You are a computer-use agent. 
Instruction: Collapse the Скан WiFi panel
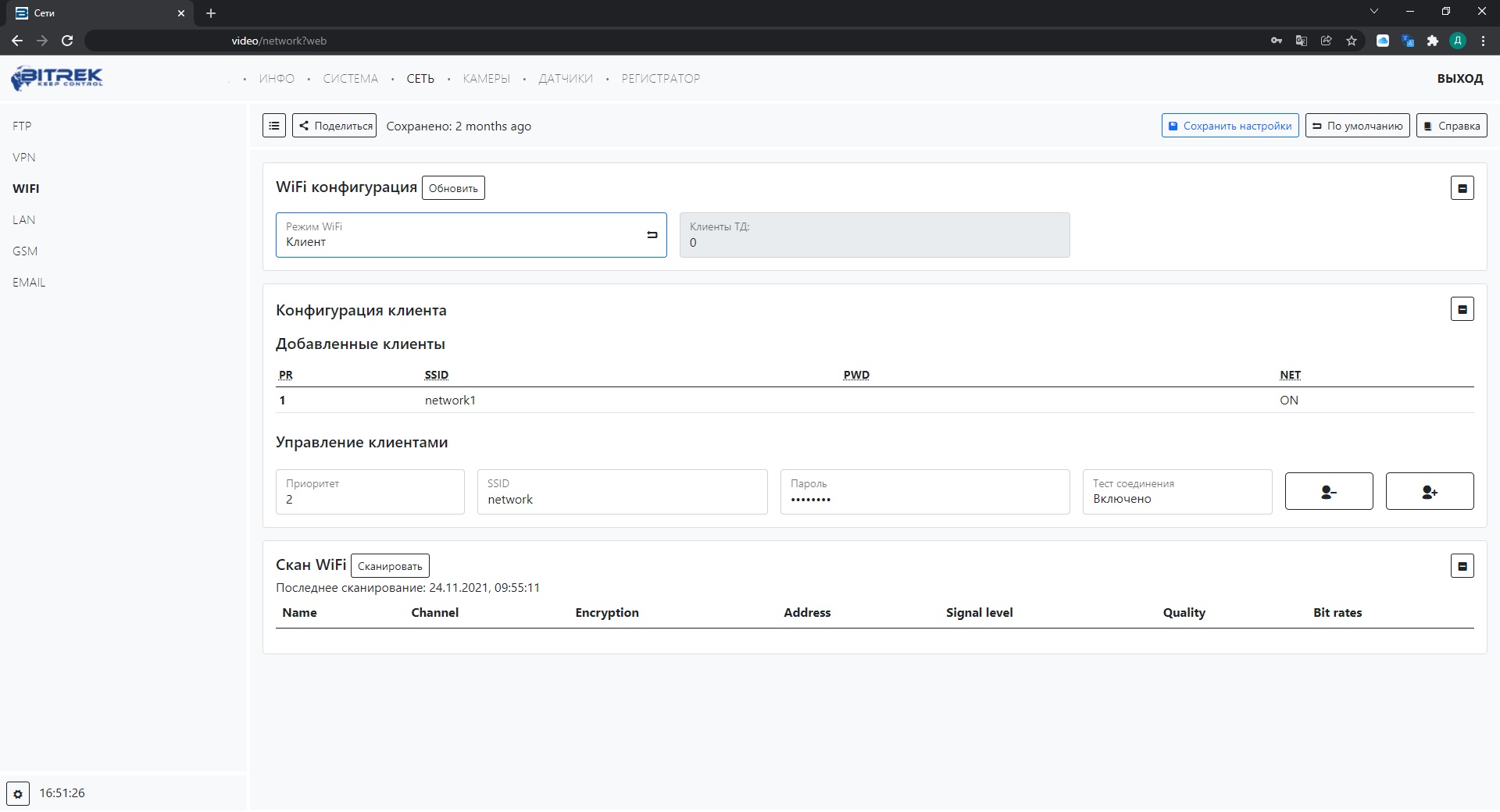(1462, 566)
